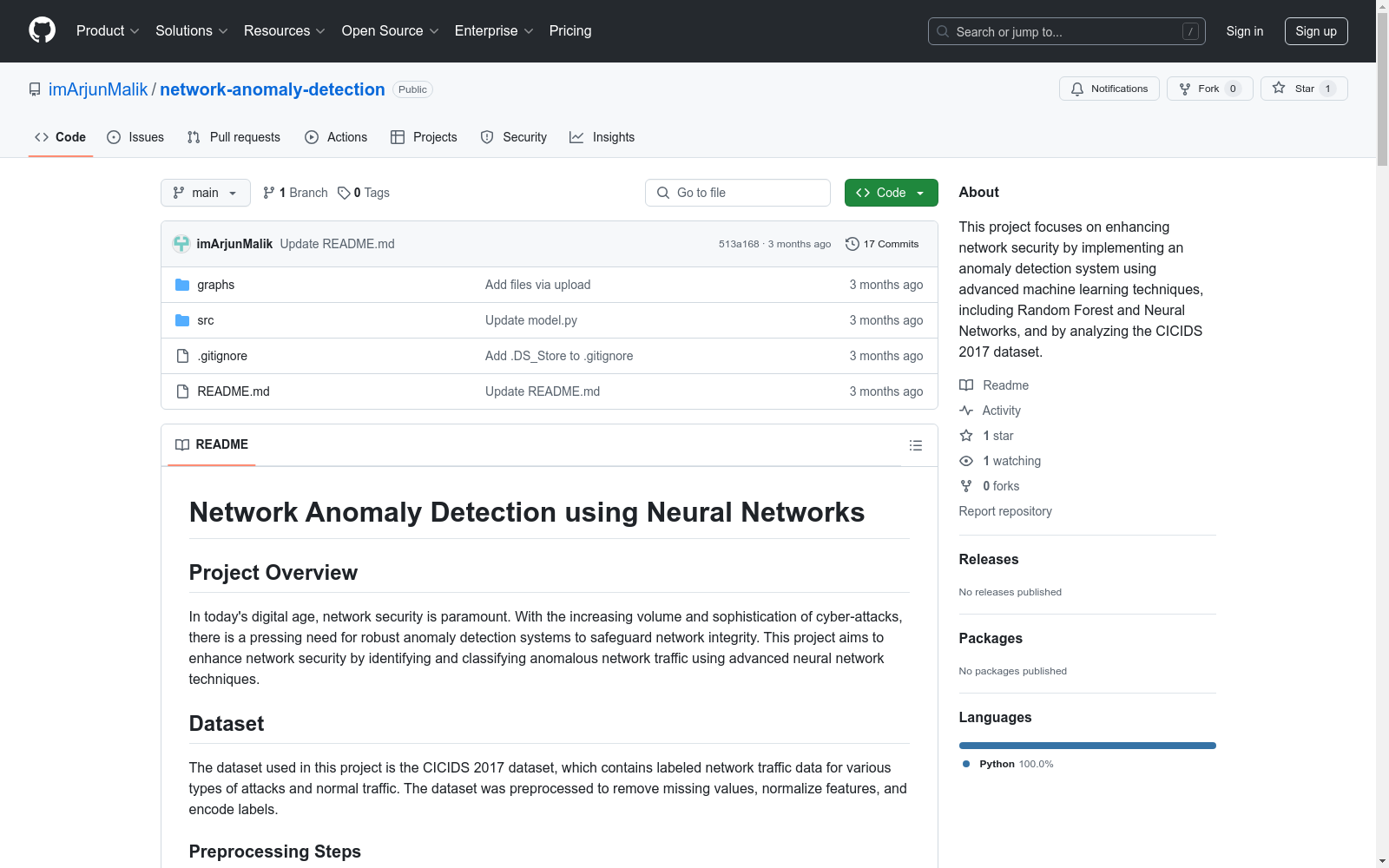Open the 513a168 commit hash
Viewport: 1389px width, 868px height.
pyautogui.click(x=739, y=244)
